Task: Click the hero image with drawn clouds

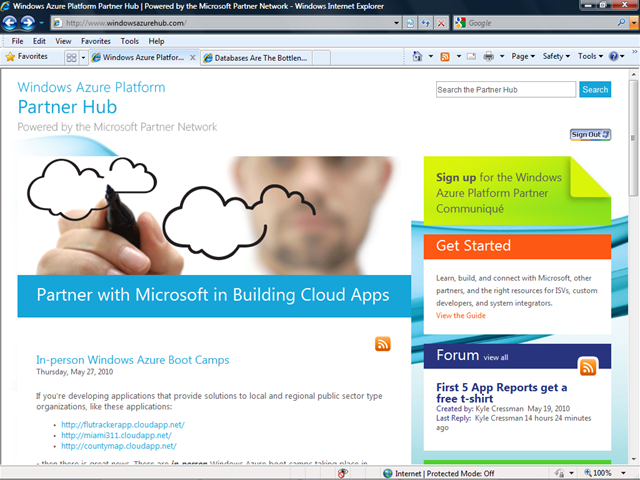Action: coord(214,216)
